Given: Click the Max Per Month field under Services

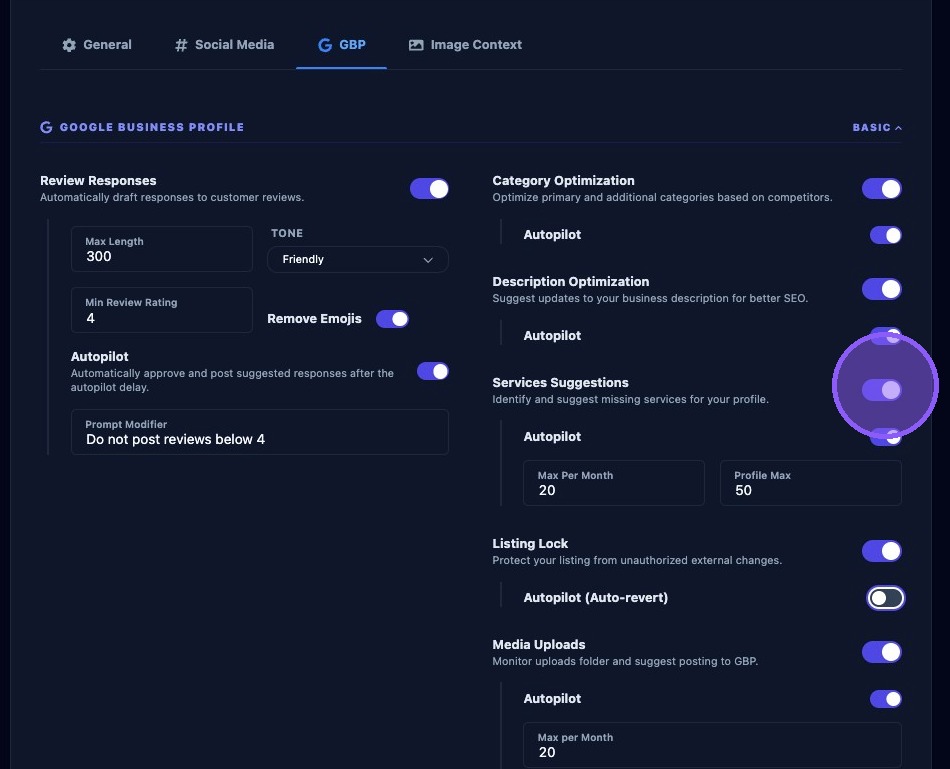Looking at the screenshot, I should tap(614, 483).
